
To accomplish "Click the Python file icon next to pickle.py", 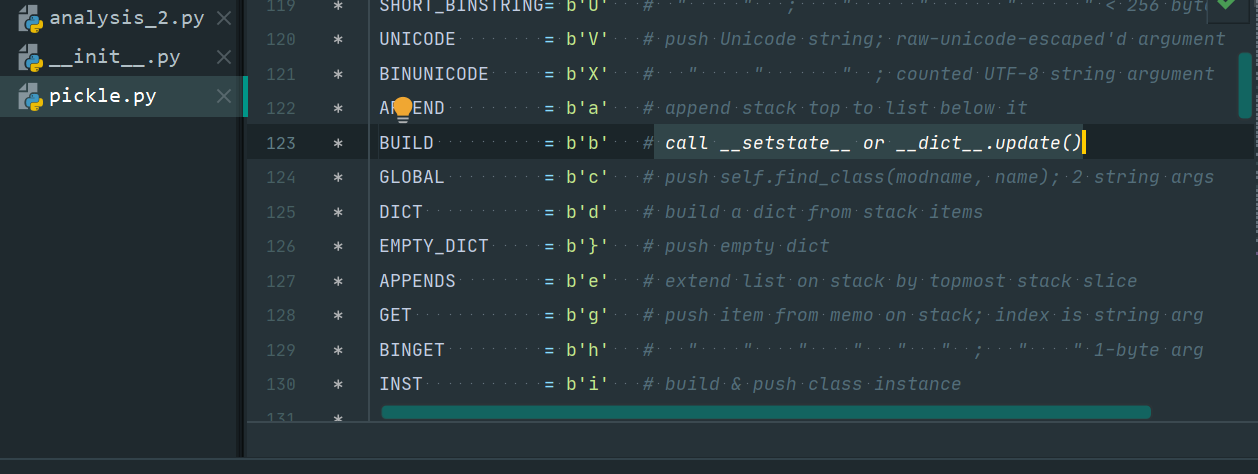I will coord(30,97).
